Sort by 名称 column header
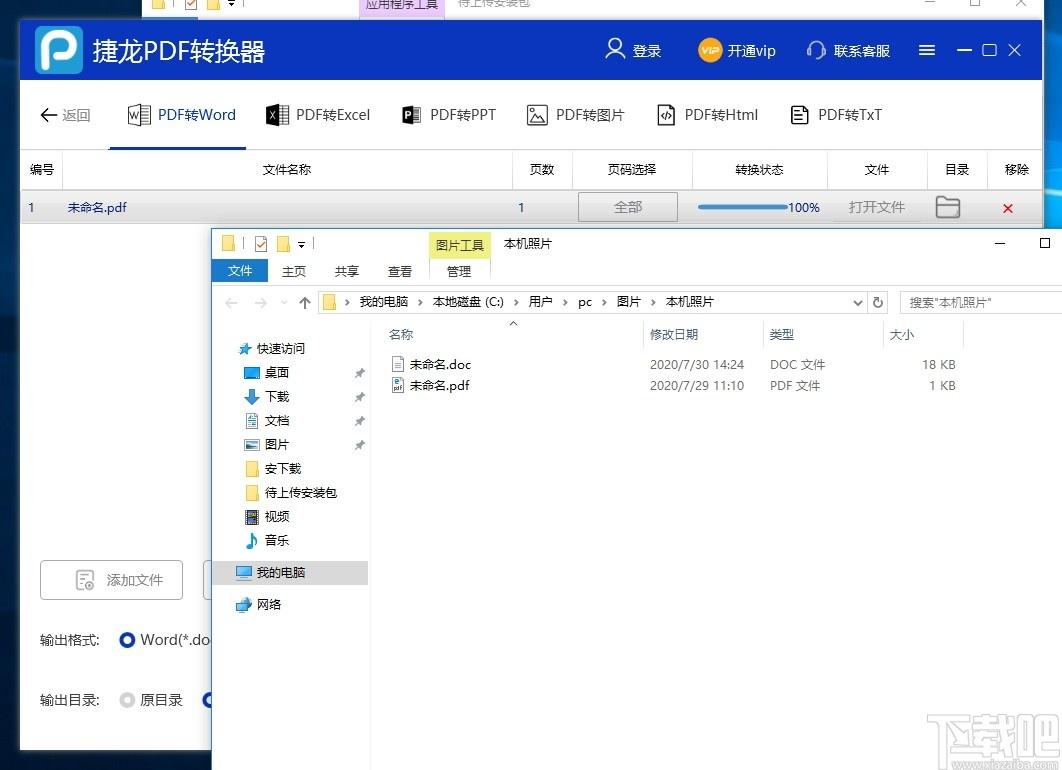This screenshot has height=770, width=1062. (x=401, y=335)
